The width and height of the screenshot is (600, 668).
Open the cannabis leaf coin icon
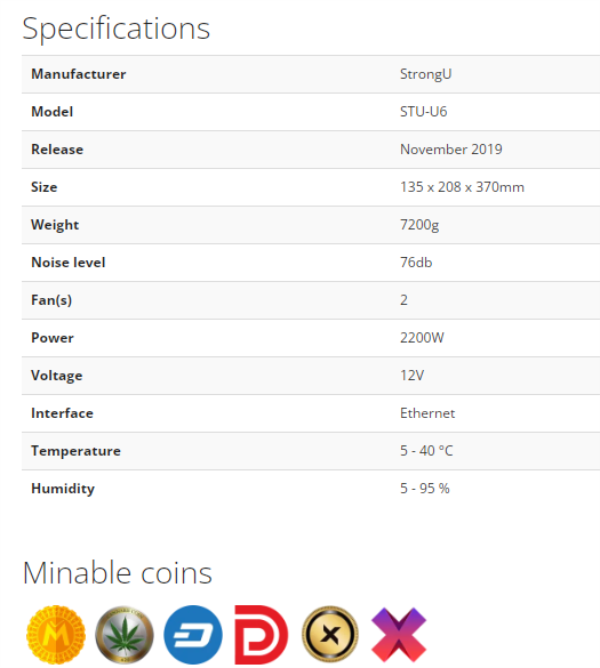pos(124,634)
